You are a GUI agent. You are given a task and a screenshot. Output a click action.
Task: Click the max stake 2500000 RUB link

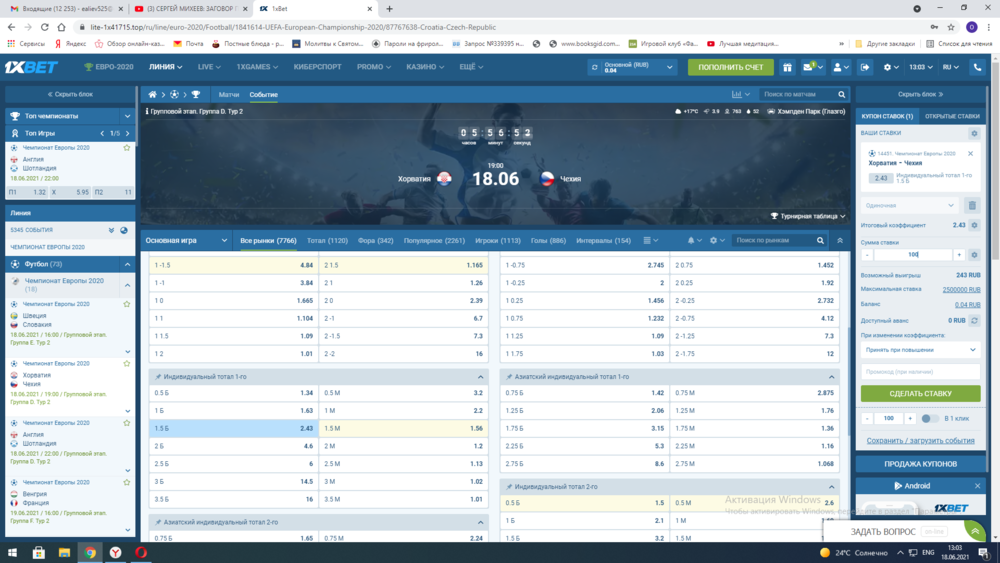pyautogui.click(x=961, y=289)
